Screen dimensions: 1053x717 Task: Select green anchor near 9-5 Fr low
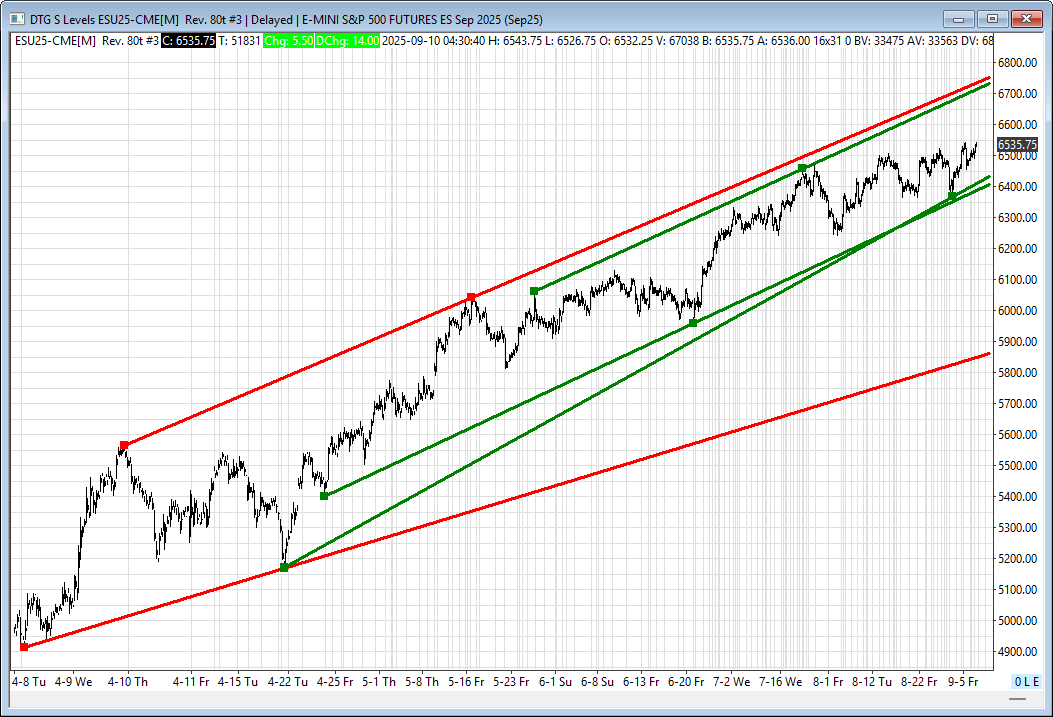point(952,196)
